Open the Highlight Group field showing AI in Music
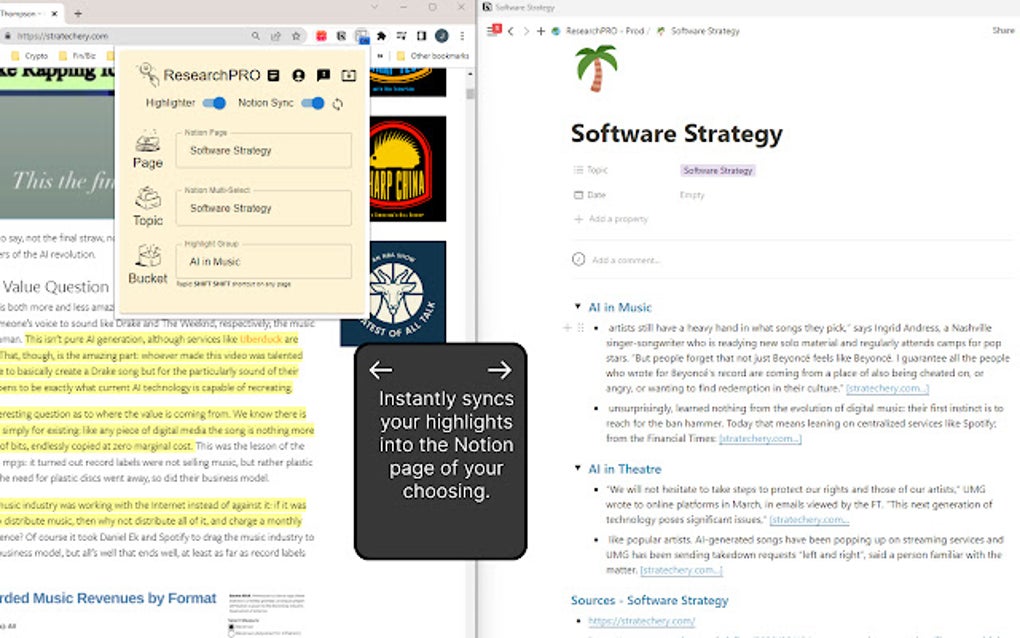 263,261
